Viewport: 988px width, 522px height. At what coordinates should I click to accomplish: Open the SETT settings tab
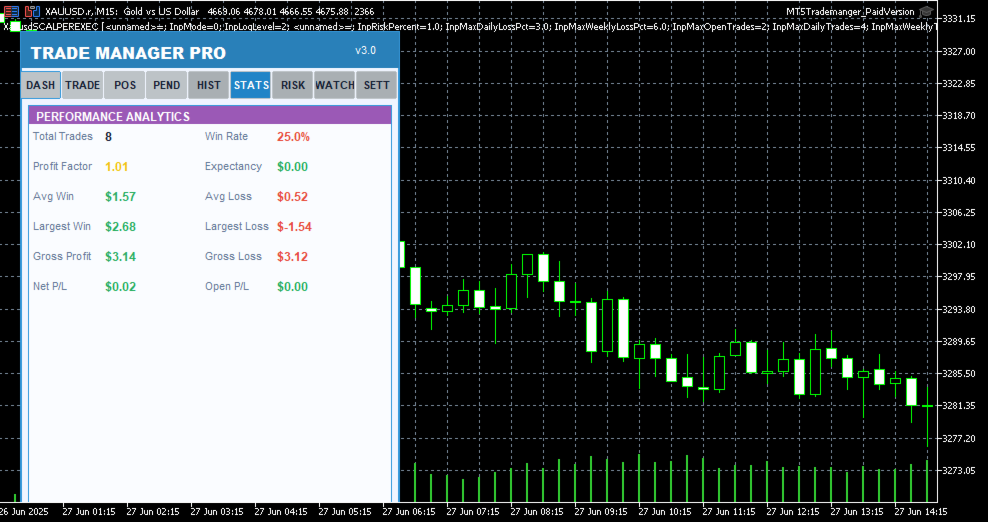click(376, 85)
